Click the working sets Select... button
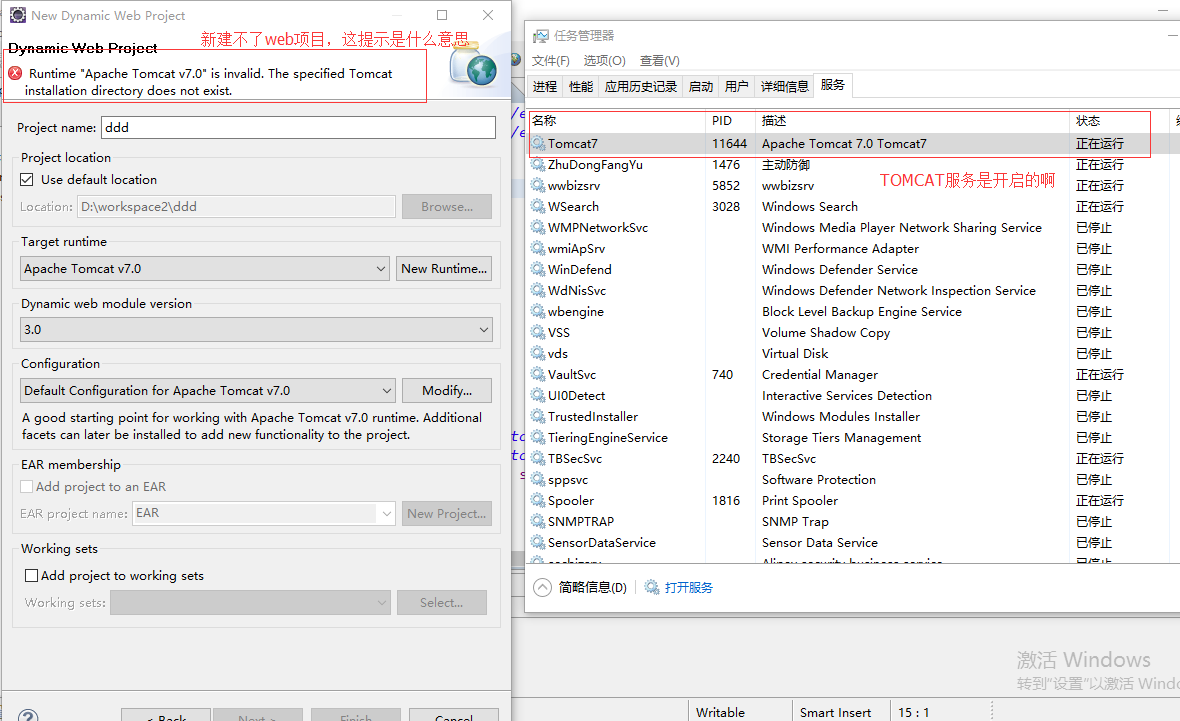Screen dimensions: 1180x721 [442, 603]
